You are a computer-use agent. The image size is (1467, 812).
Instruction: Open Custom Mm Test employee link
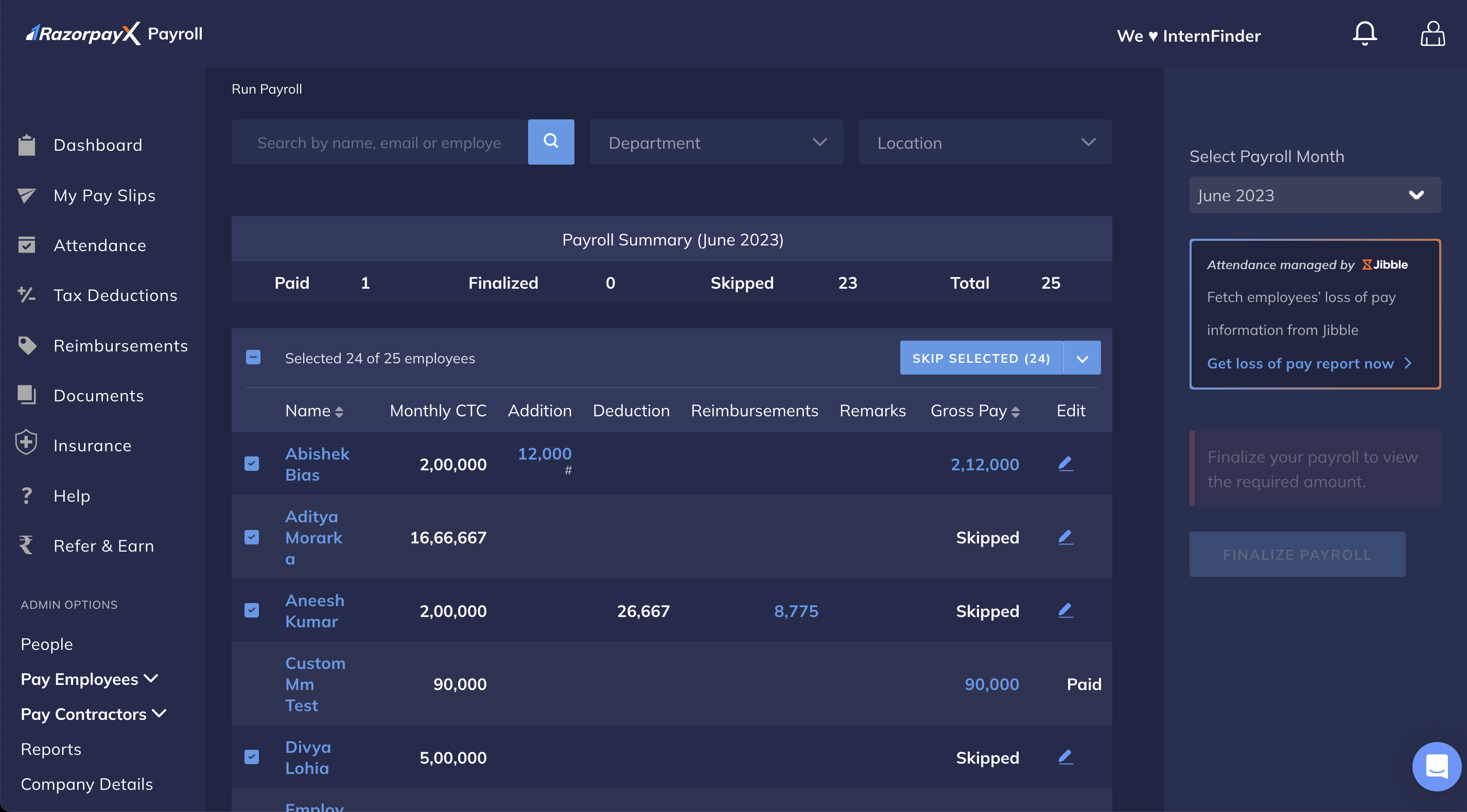[315, 684]
